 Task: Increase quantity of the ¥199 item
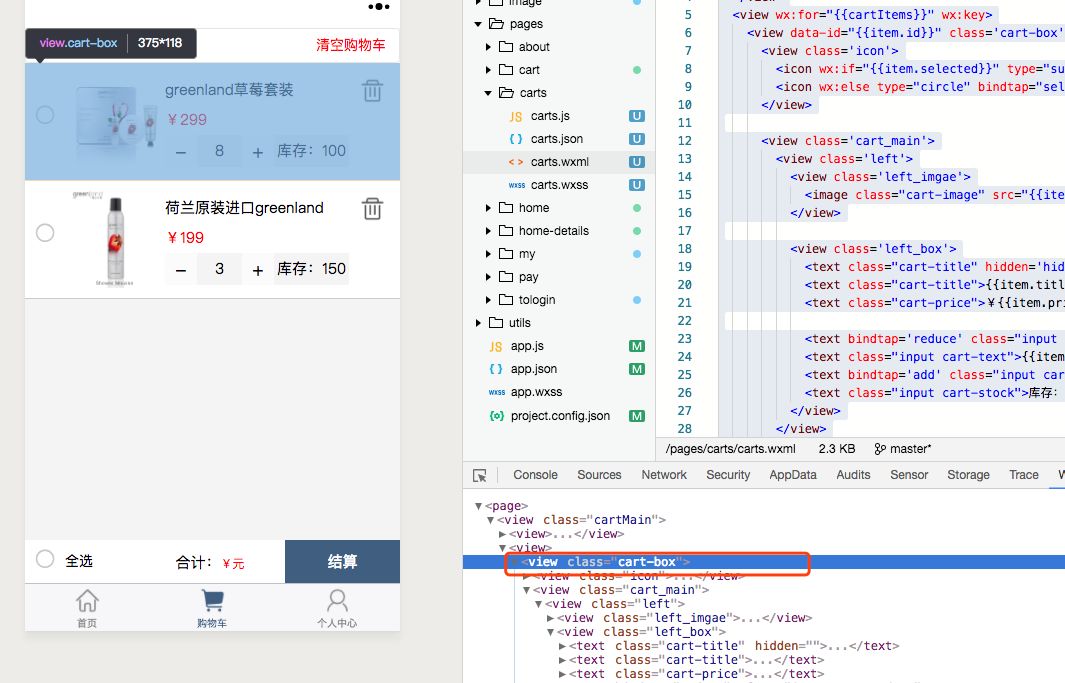click(257, 270)
